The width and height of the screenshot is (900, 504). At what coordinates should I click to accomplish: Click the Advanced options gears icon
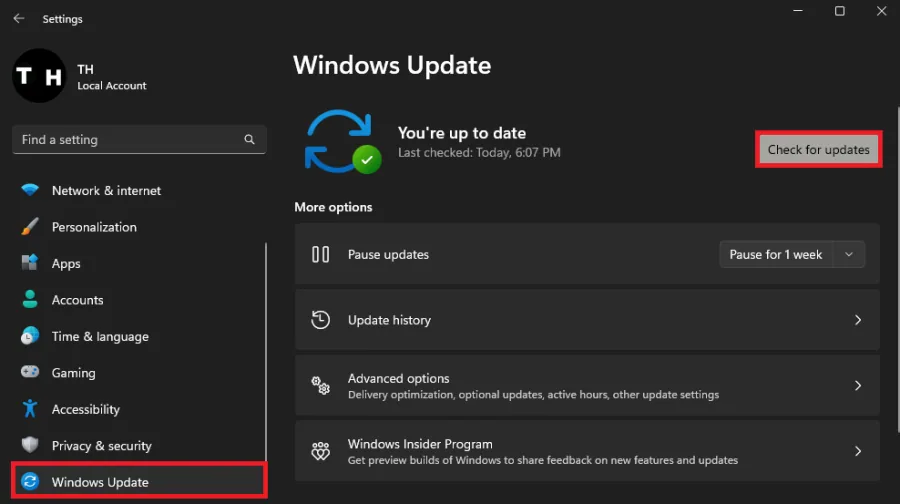(x=320, y=385)
